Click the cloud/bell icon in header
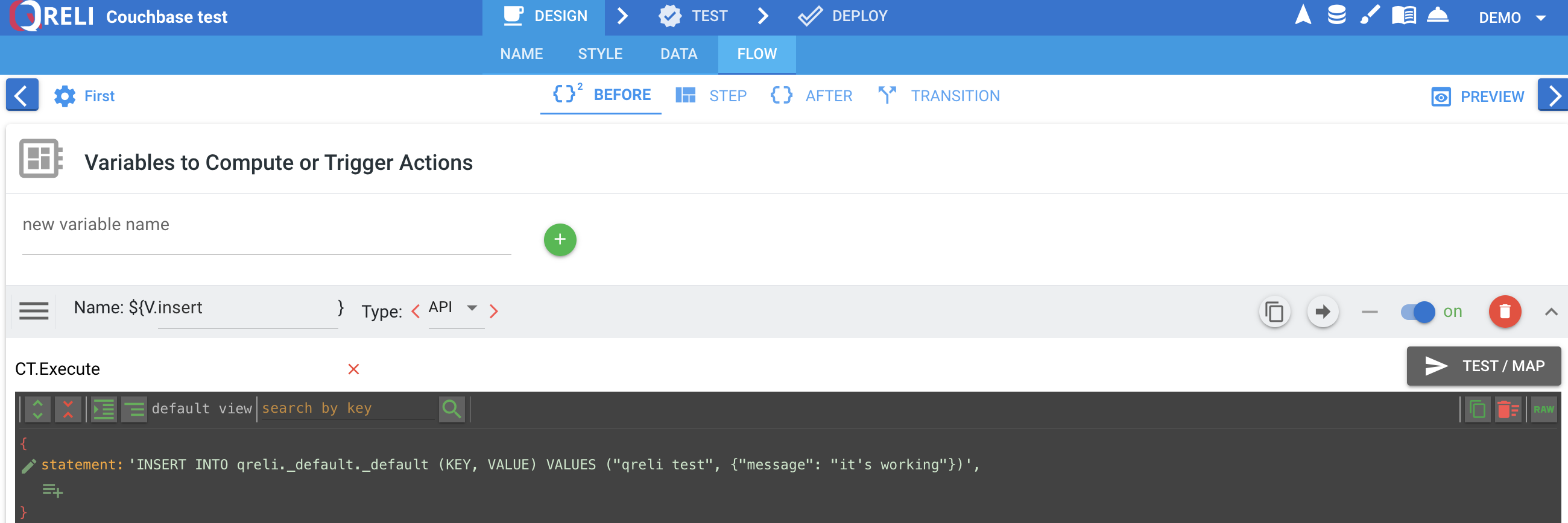Image resolution: width=1568 pixels, height=523 pixels. pos(1438,14)
